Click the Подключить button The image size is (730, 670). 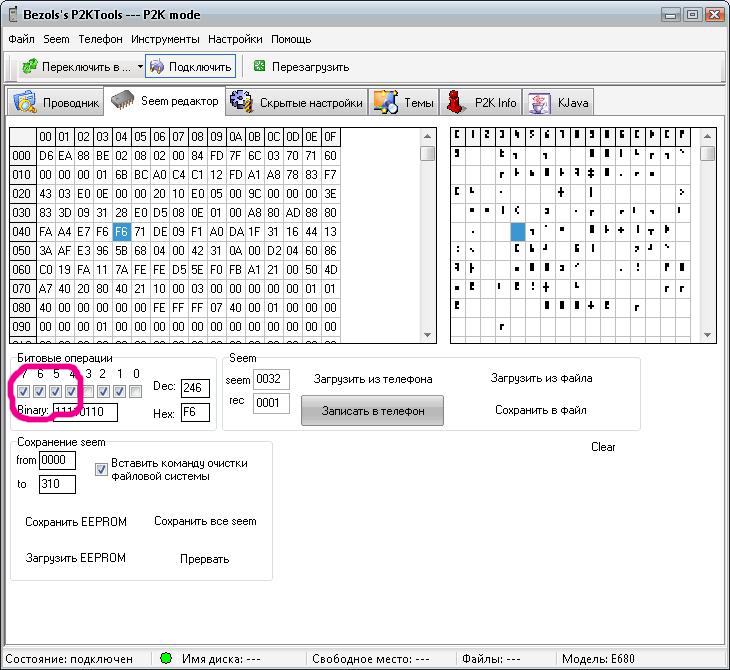190,66
